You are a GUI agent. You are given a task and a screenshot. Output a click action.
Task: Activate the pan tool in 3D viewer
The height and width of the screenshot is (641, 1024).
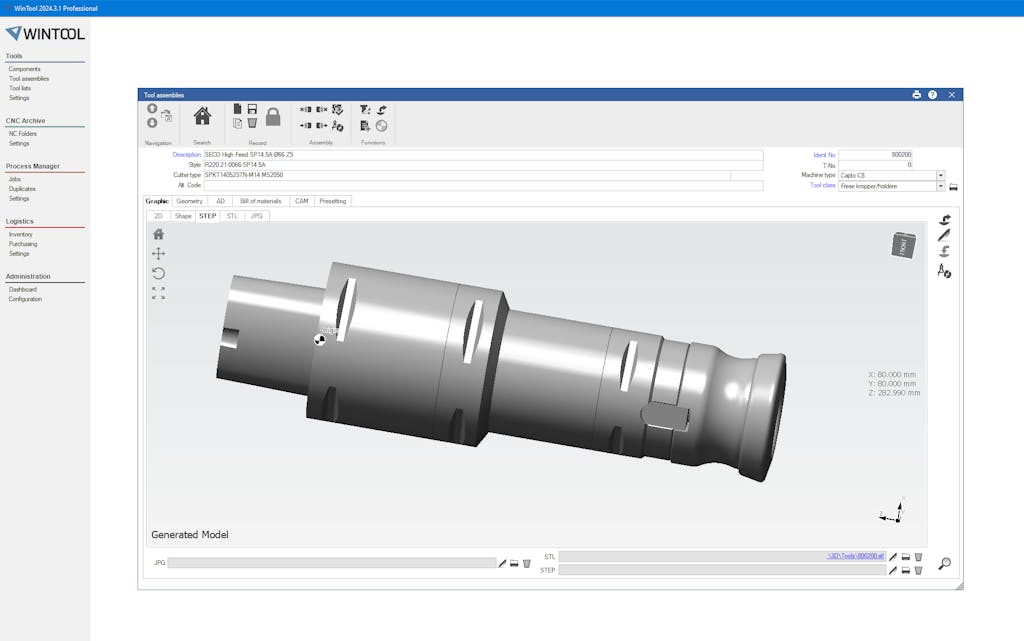coord(158,254)
